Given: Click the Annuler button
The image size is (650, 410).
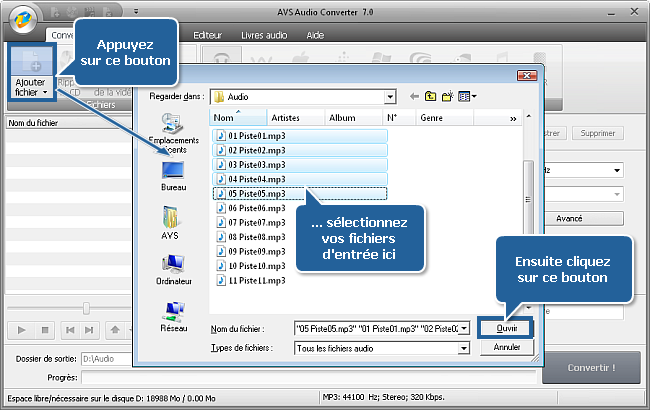Looking at the screenshot, I should pos(507,347).
